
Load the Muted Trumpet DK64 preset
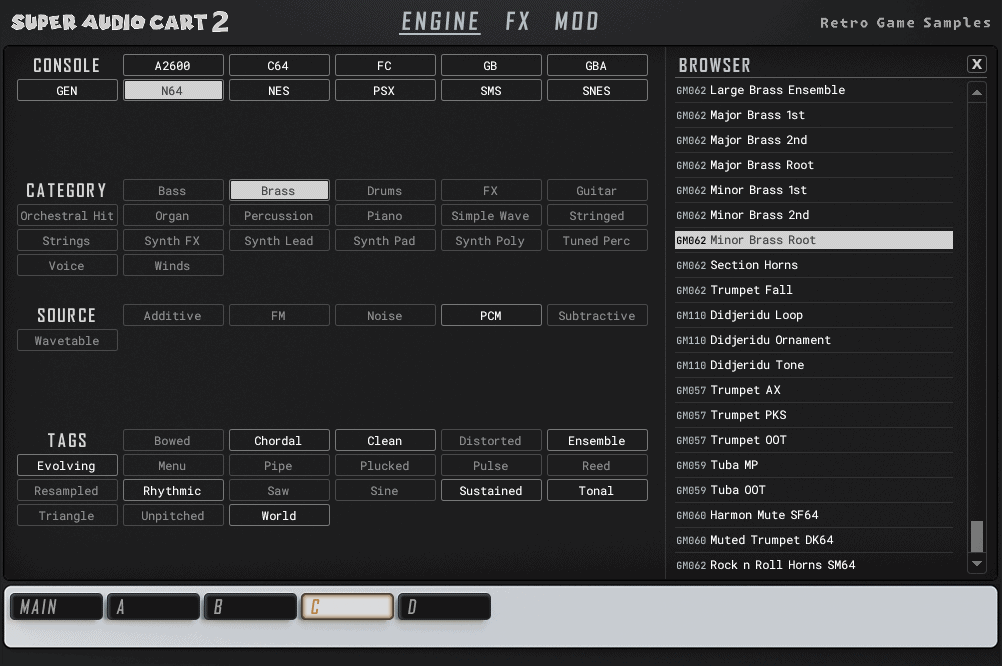(x=813, y=539)
